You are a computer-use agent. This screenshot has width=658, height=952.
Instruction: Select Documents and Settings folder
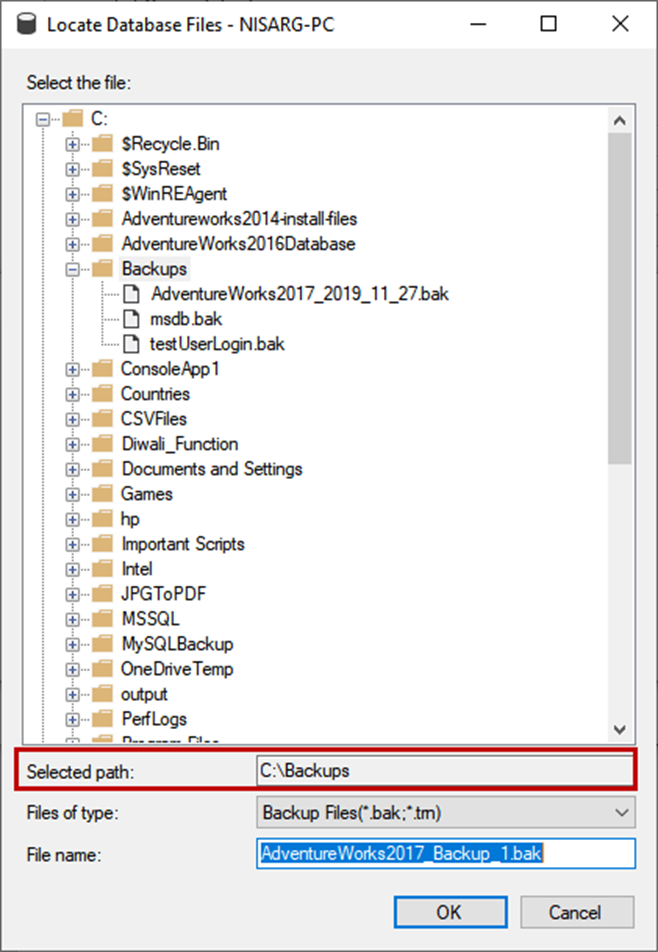pos(211,469)
